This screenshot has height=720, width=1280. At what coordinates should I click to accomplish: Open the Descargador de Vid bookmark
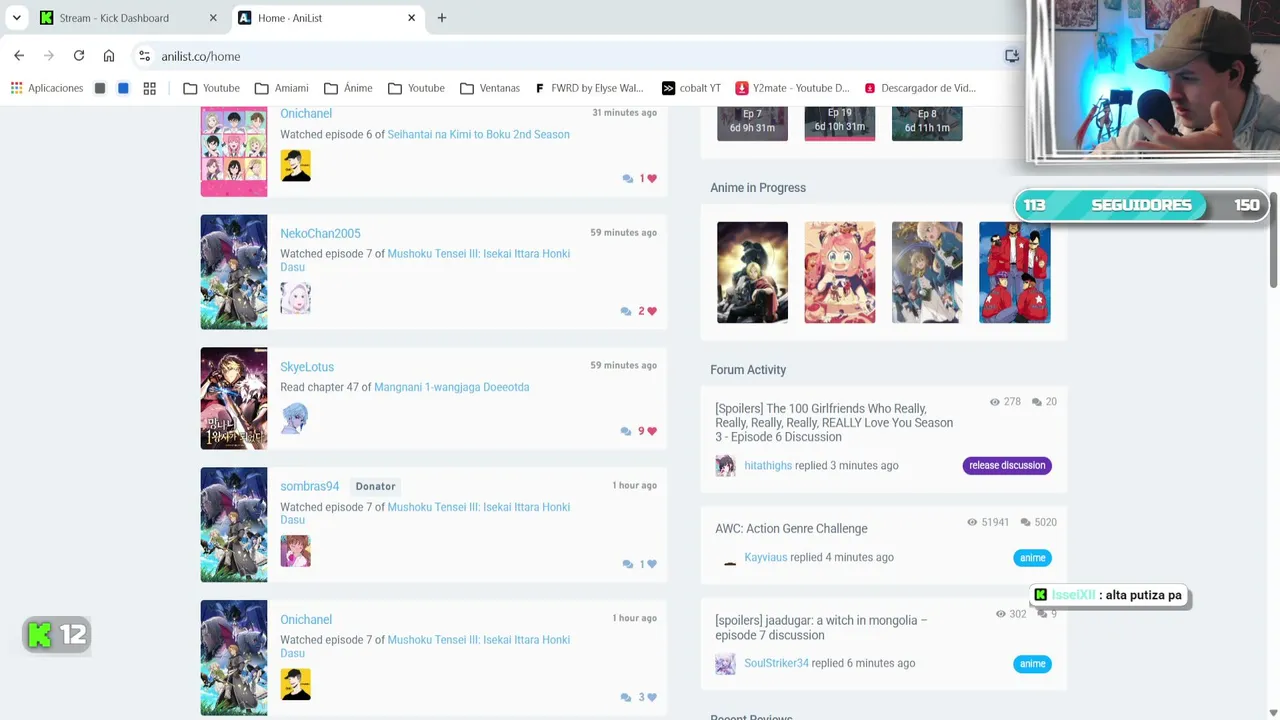(920, 88)
